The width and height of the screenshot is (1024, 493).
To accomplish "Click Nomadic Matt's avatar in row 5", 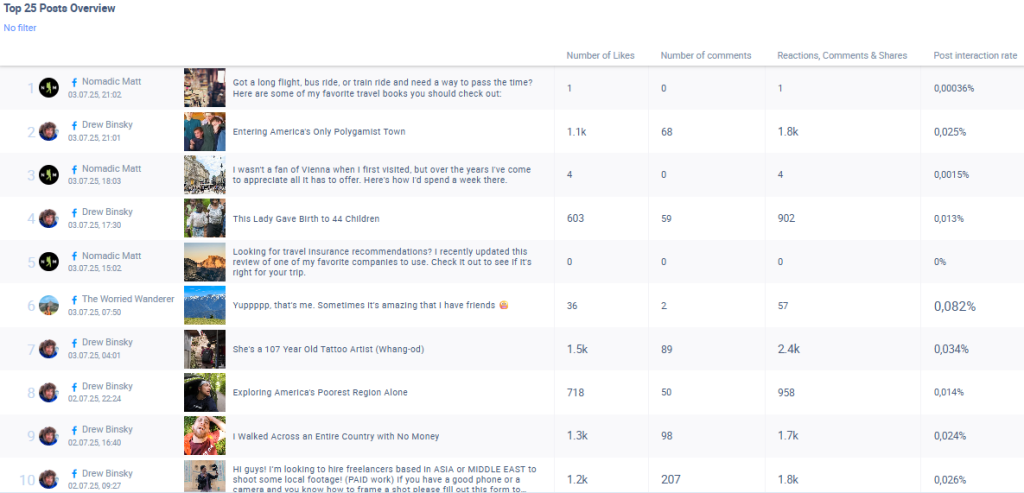I will pos(49,262).
